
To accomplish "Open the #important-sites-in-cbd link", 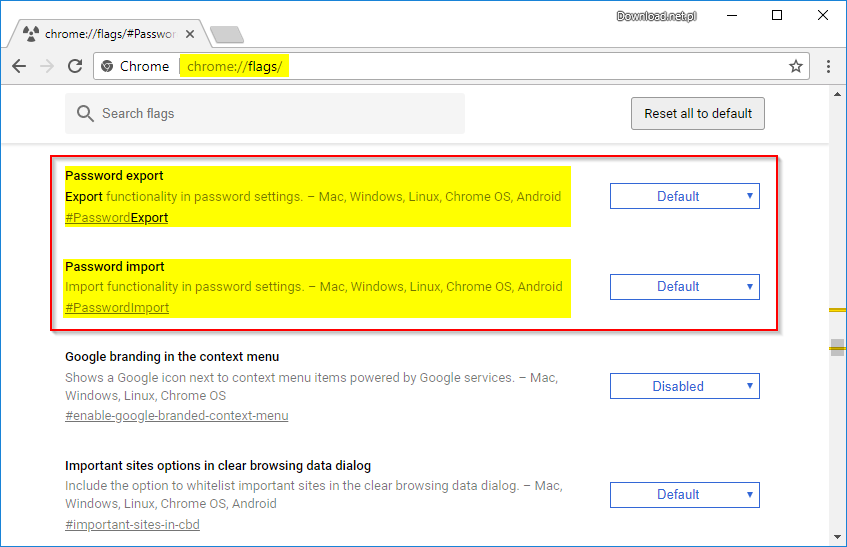I will [132, 525].
